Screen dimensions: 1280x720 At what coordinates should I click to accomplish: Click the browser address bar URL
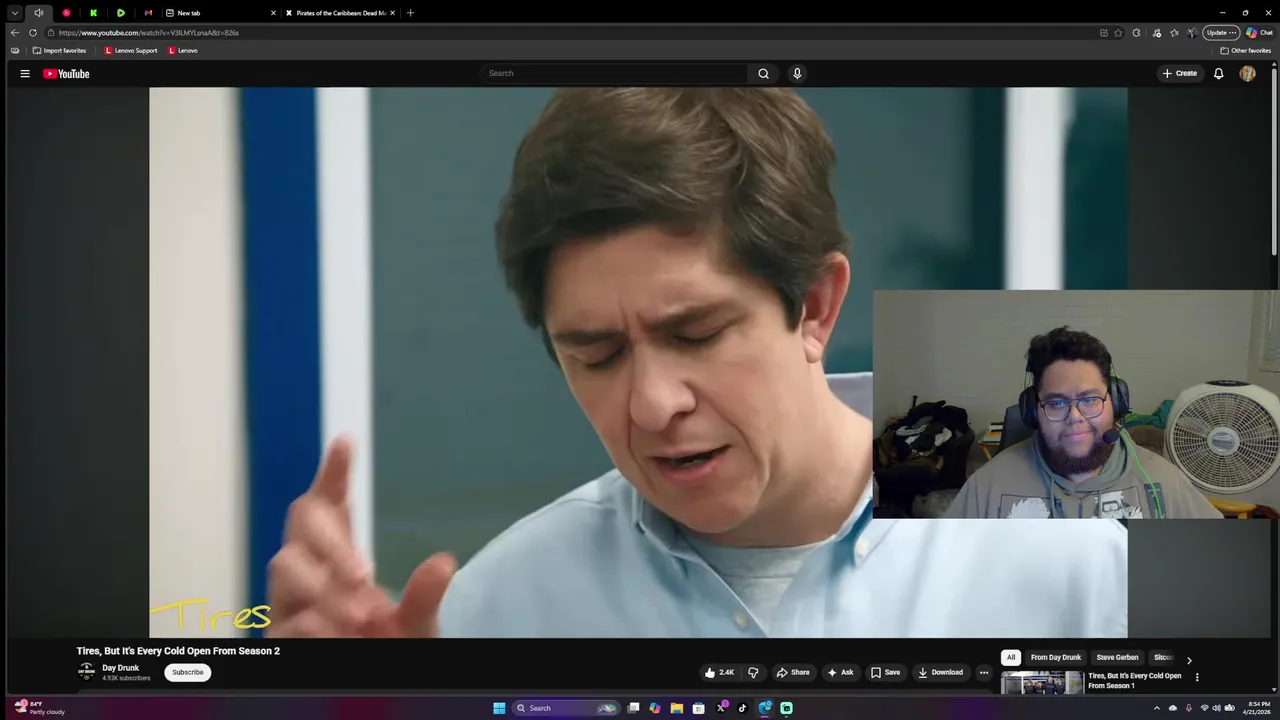[x=148, y=32]
